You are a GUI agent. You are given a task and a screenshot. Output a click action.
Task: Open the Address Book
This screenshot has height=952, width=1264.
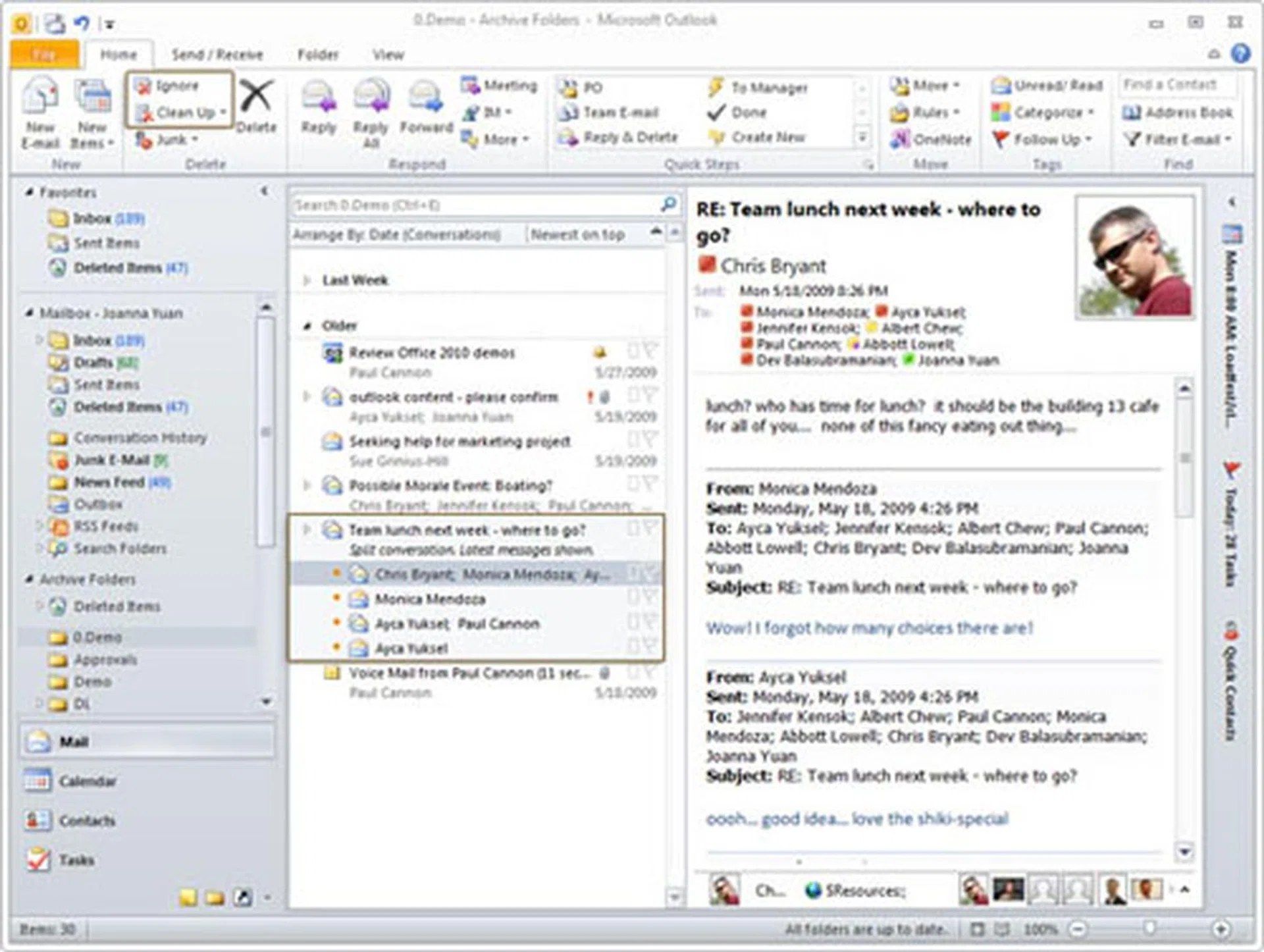[1177, 113]
